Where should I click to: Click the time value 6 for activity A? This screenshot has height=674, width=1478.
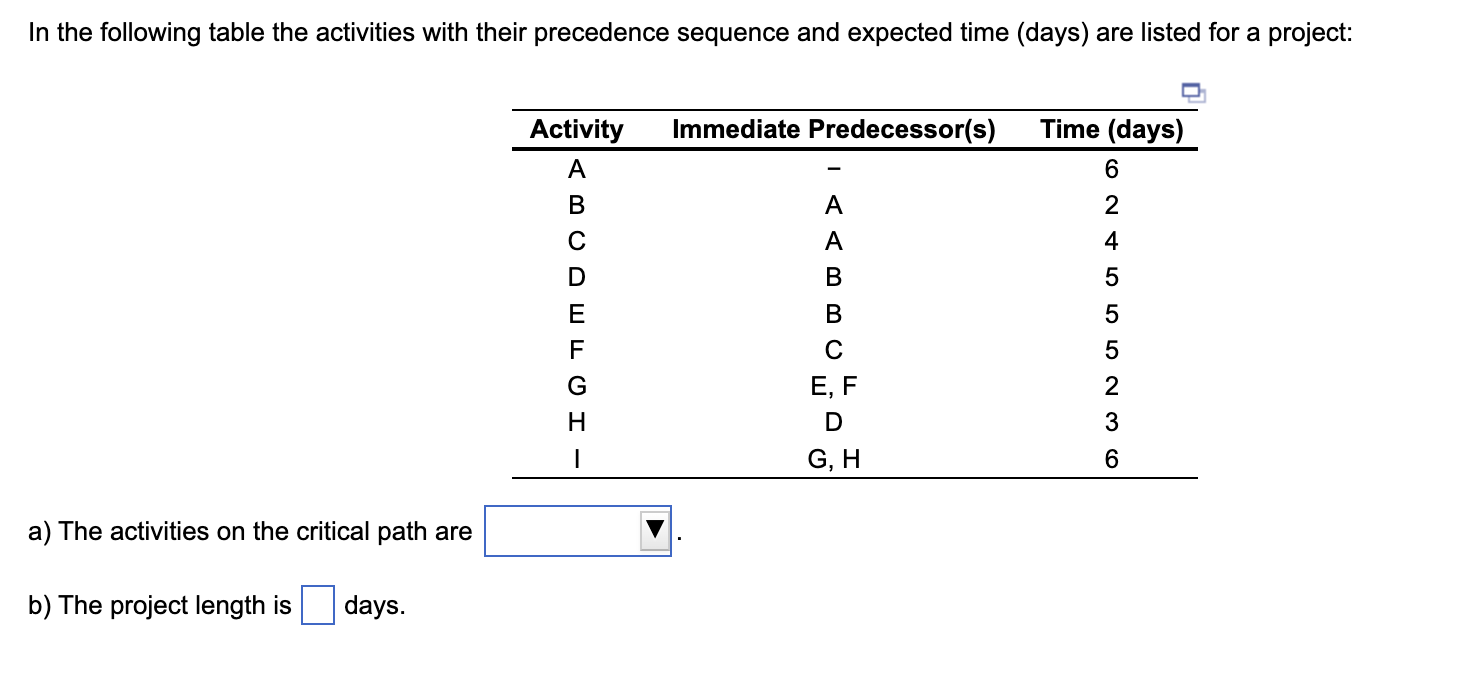pyautogui.click(x=1109, y=169)
